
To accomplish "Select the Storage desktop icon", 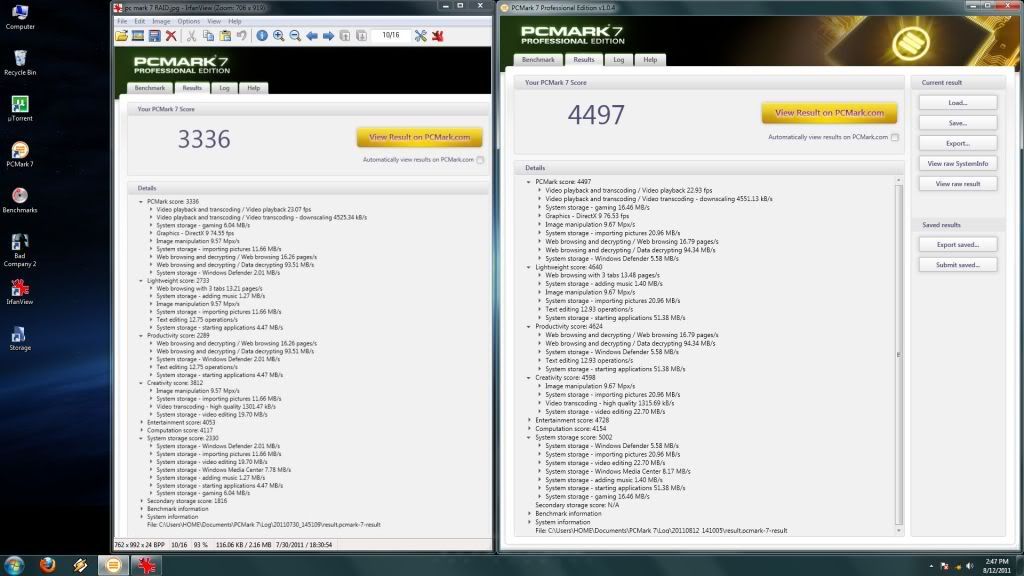I will (x=20, y=338).
